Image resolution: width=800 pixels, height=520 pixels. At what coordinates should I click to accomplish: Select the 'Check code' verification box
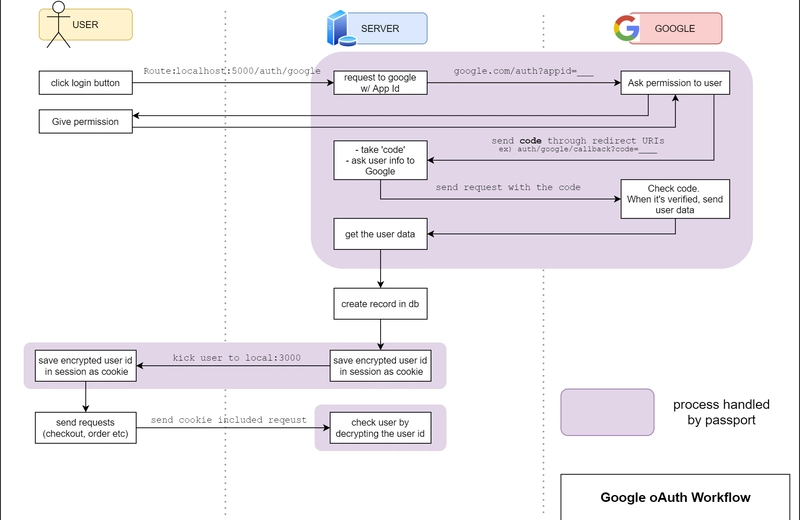click(675, 199)
